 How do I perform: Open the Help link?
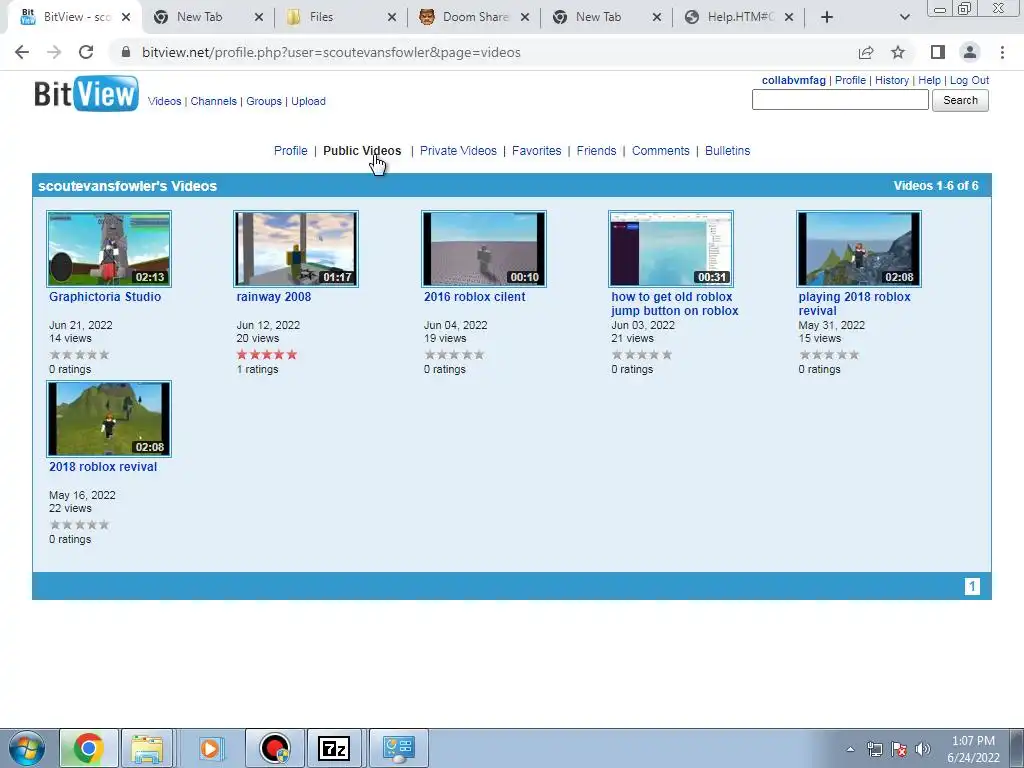[x=929, y=80]
